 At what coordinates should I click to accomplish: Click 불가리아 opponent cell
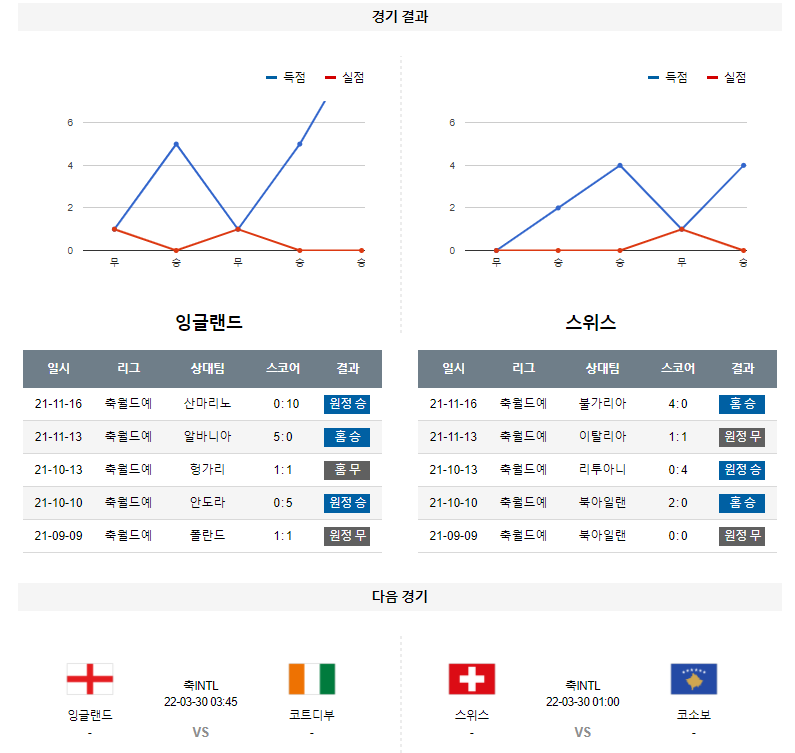point(602,404)
